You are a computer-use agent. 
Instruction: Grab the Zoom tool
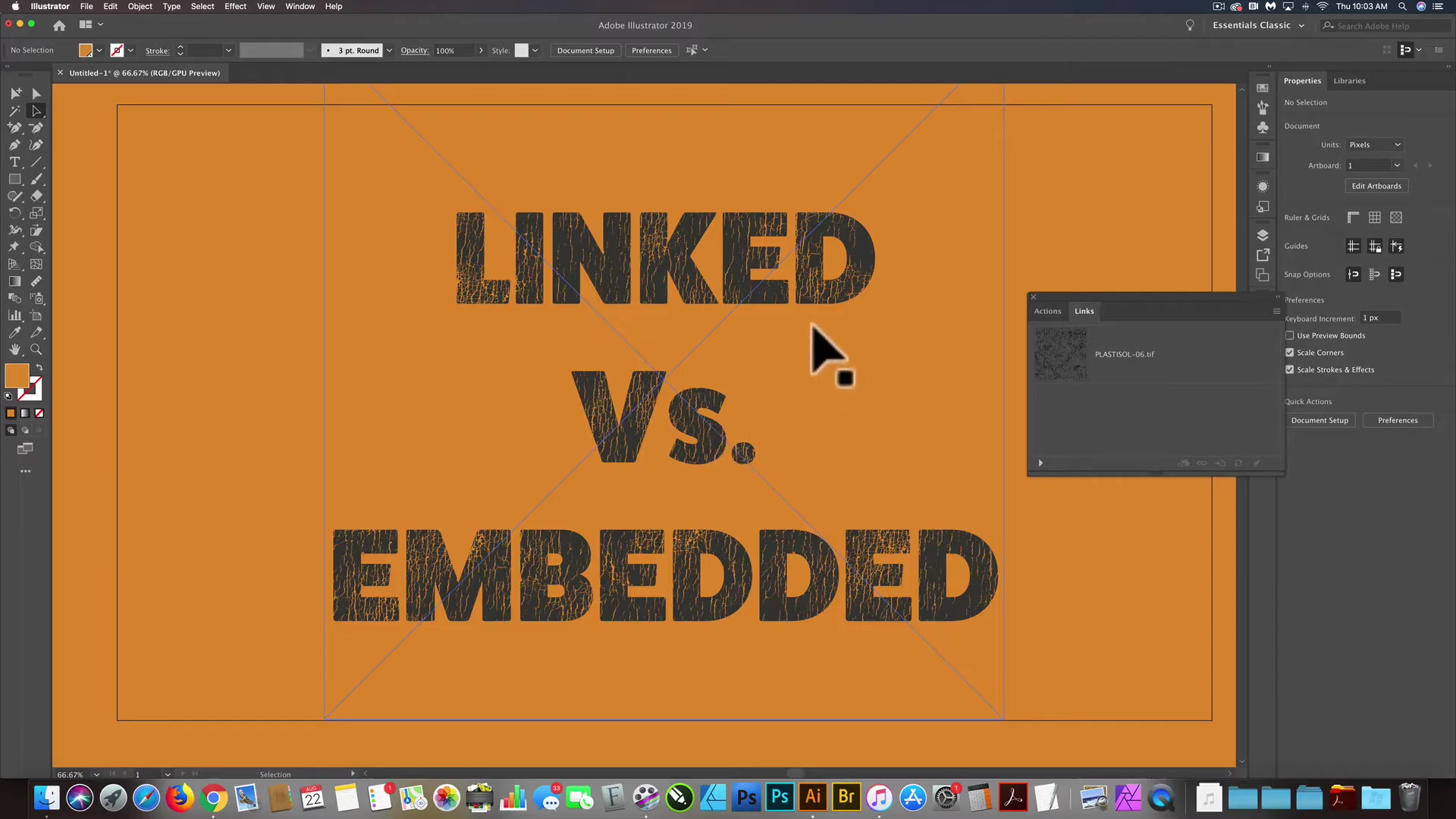[36, 350]
